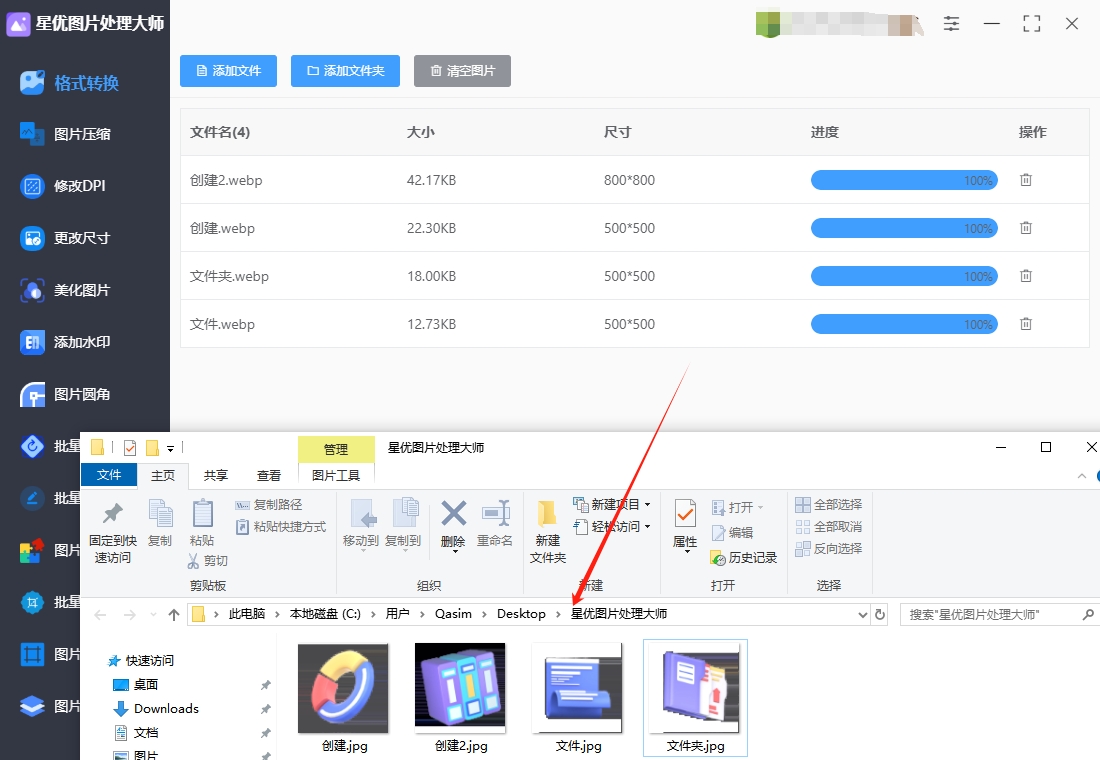
Task: Click the 创建2.webp progress bar
Action: coord(904,180)
